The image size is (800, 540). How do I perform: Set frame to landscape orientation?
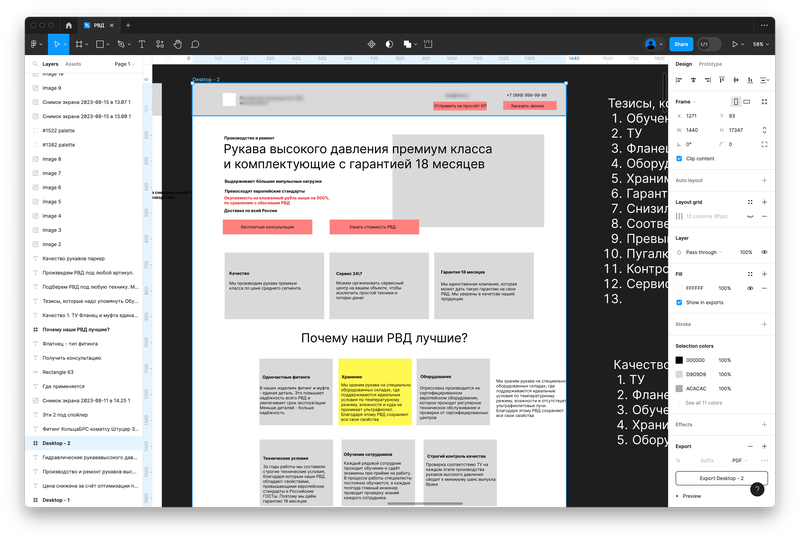click(747, 102)
